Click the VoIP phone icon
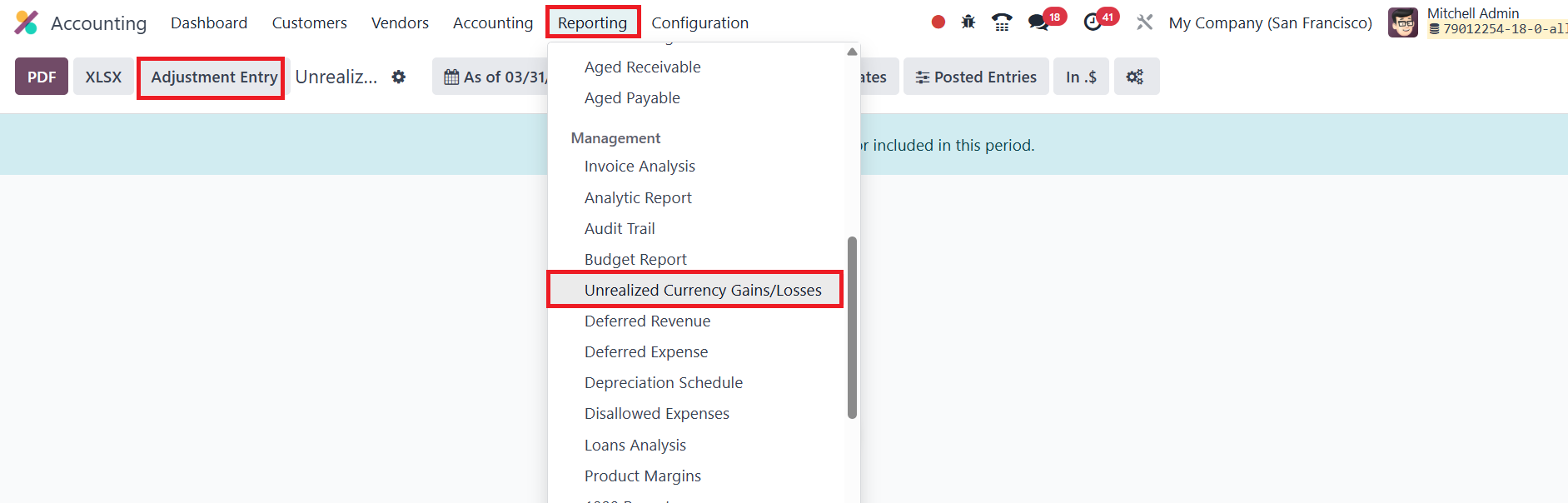The width and height of the screenshot is (1568, 503). (x=1002, y=22)
